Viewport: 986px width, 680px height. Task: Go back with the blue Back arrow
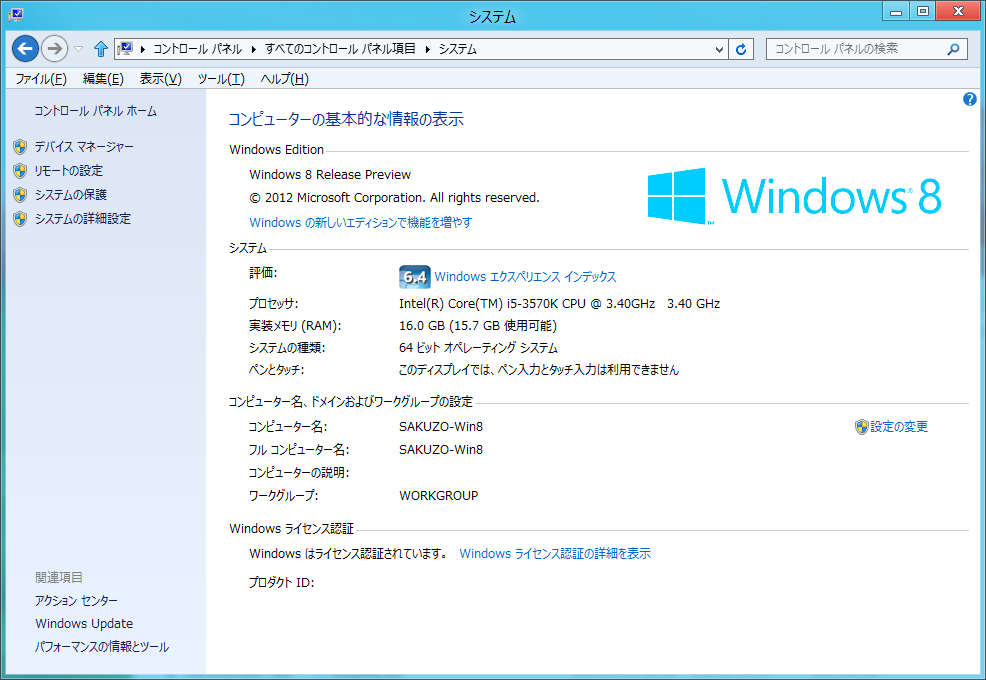(25, 48)
